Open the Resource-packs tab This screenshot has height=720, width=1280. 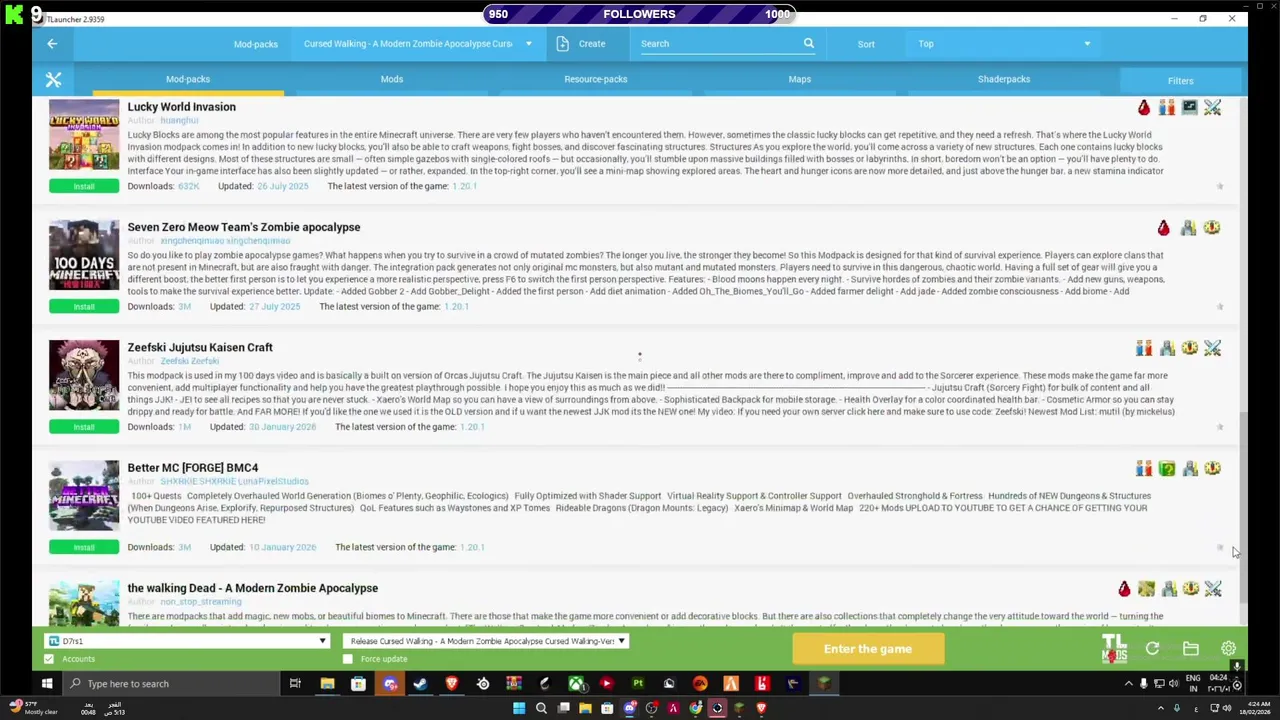[596, 79]
